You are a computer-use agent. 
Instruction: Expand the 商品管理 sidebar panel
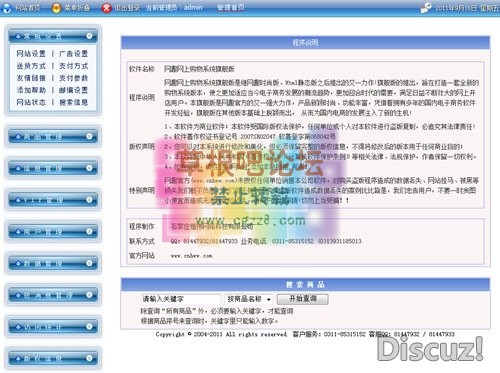(53, 136)
